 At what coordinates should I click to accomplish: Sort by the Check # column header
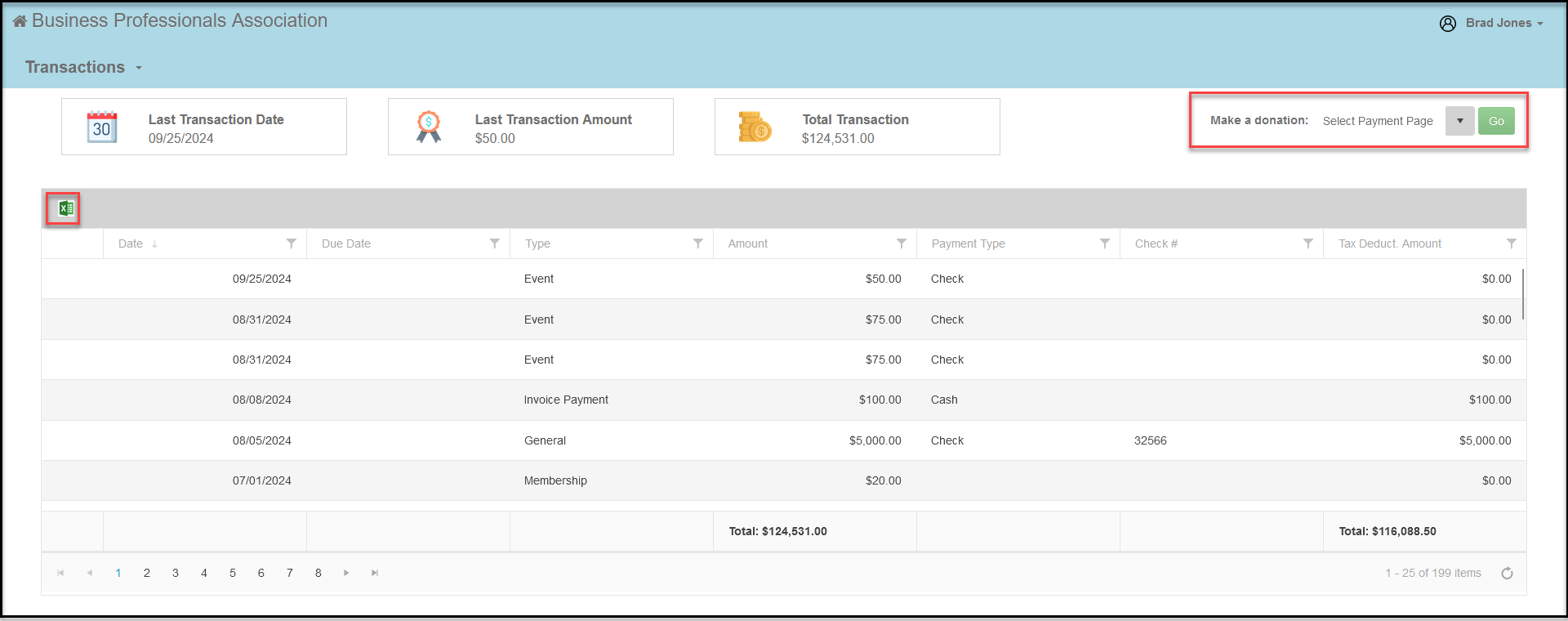(1156, 243)
